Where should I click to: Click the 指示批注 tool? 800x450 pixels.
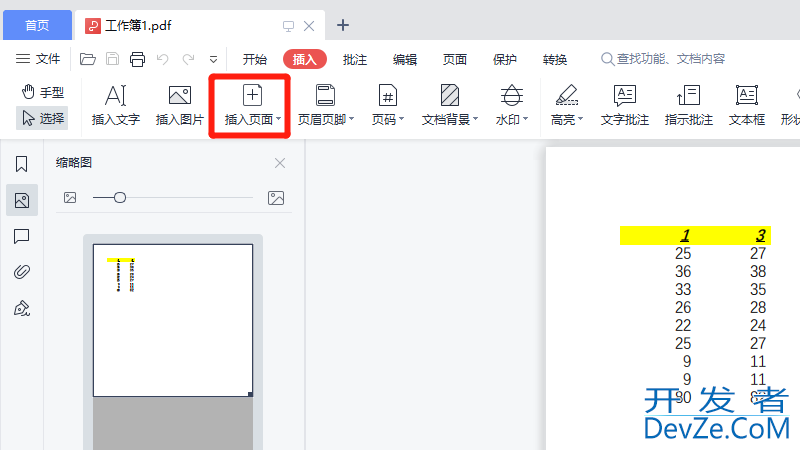coord(688,106)
